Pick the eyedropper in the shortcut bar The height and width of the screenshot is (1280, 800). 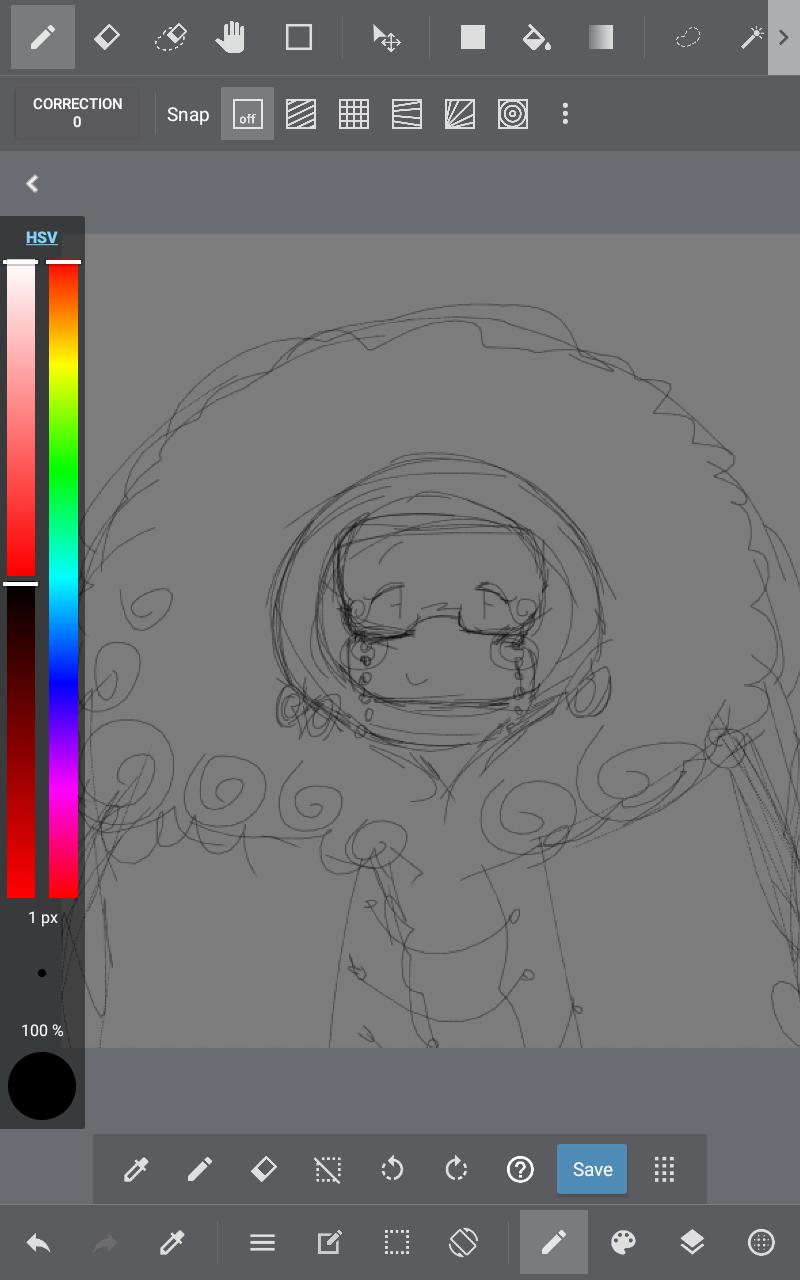point(136,1169)
